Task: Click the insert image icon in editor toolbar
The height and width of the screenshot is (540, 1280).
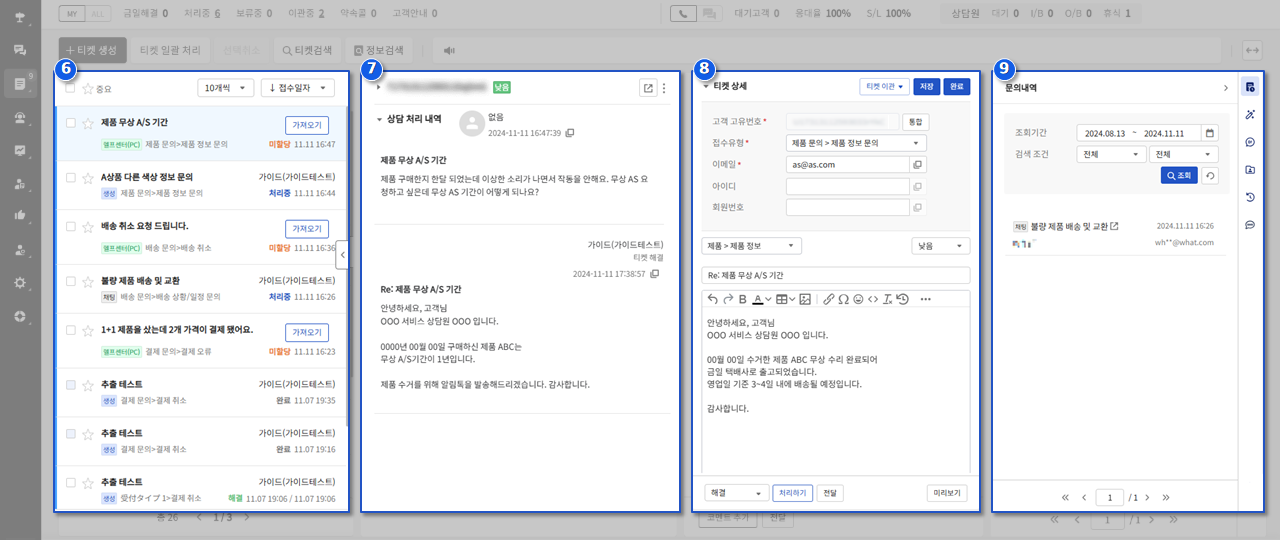Action: point(805,299)
